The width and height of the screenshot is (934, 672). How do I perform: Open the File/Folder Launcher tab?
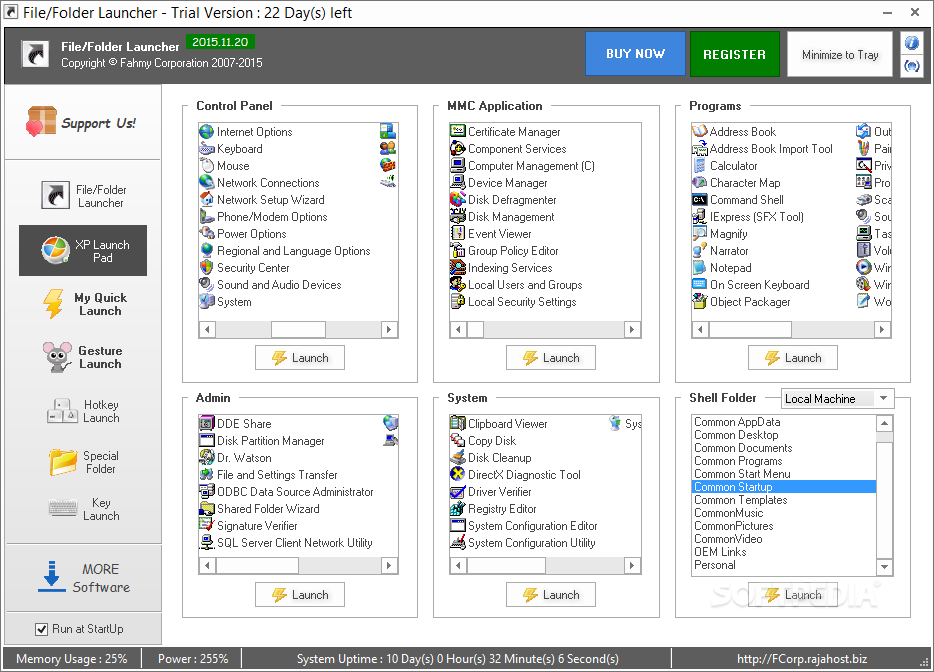click(x=83, y=196)
